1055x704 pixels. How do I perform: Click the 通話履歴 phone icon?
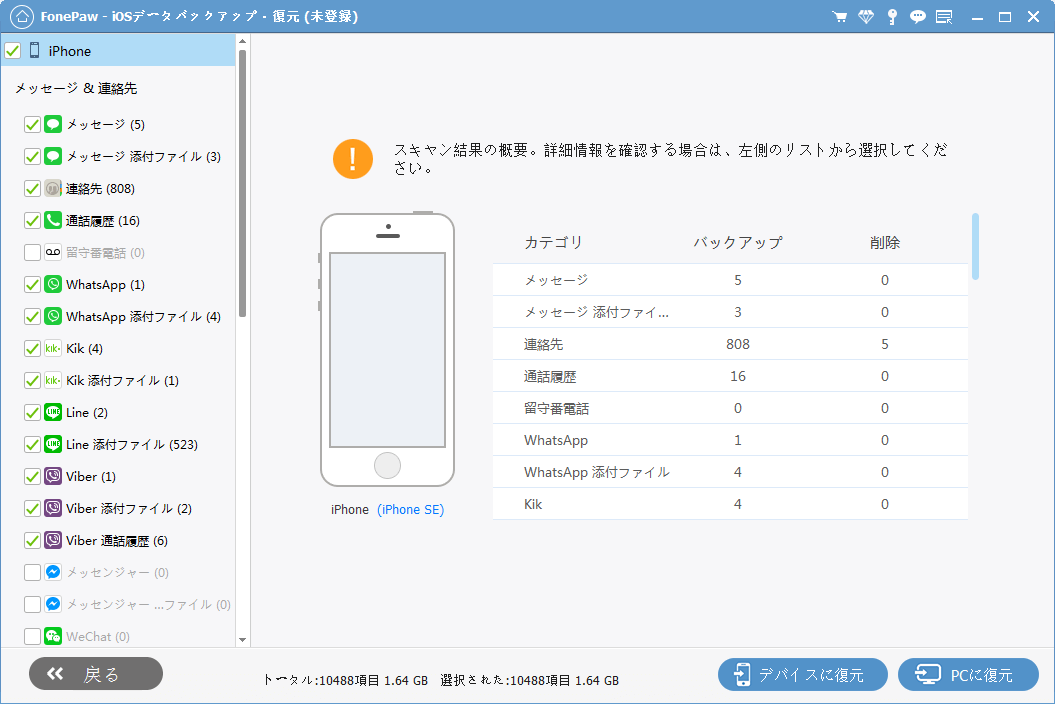click(x=53, y=220)
